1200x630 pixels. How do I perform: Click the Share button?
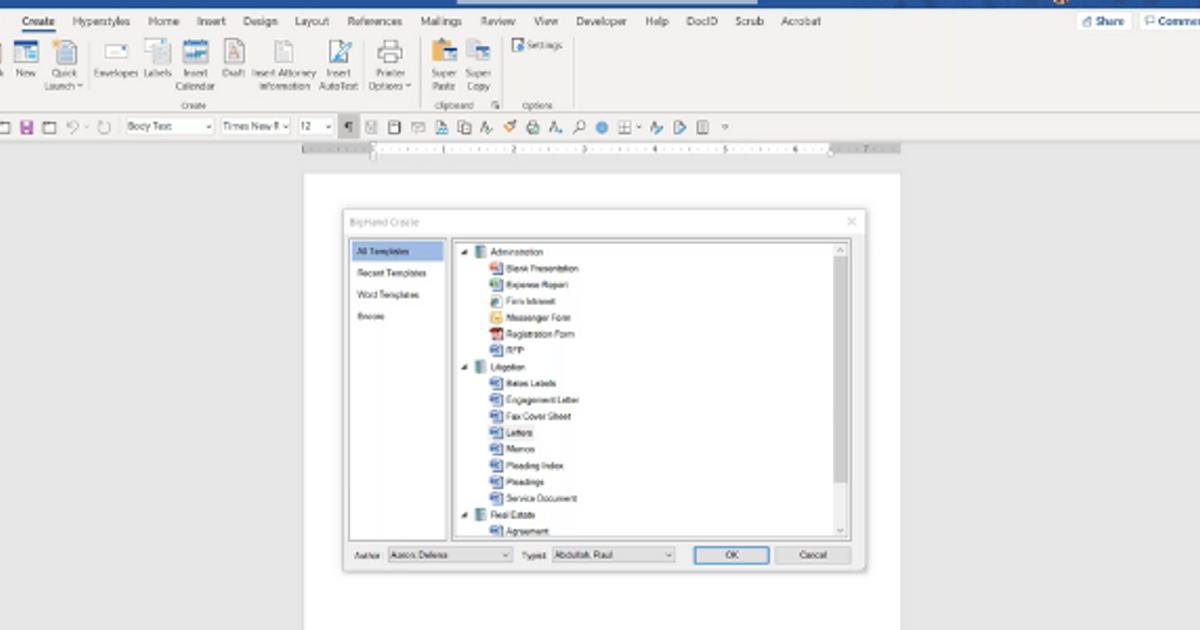coord(1103,21)
